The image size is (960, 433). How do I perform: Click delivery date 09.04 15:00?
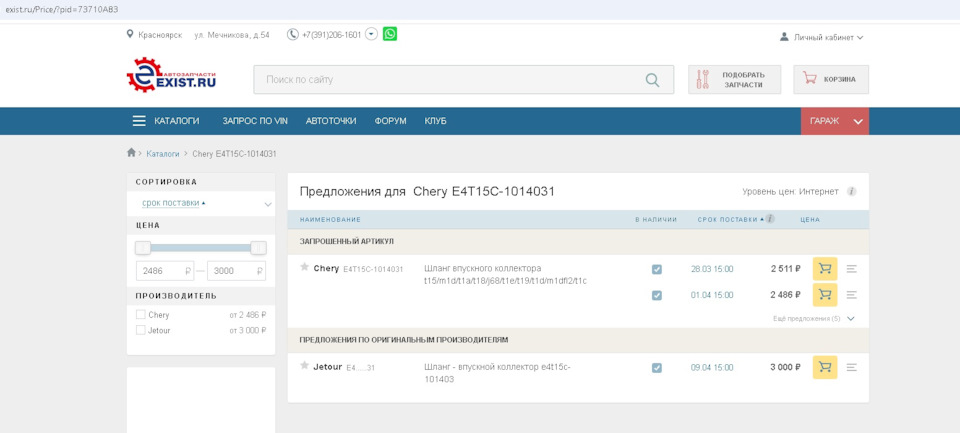pyautogui.click(x=712, y=367)
